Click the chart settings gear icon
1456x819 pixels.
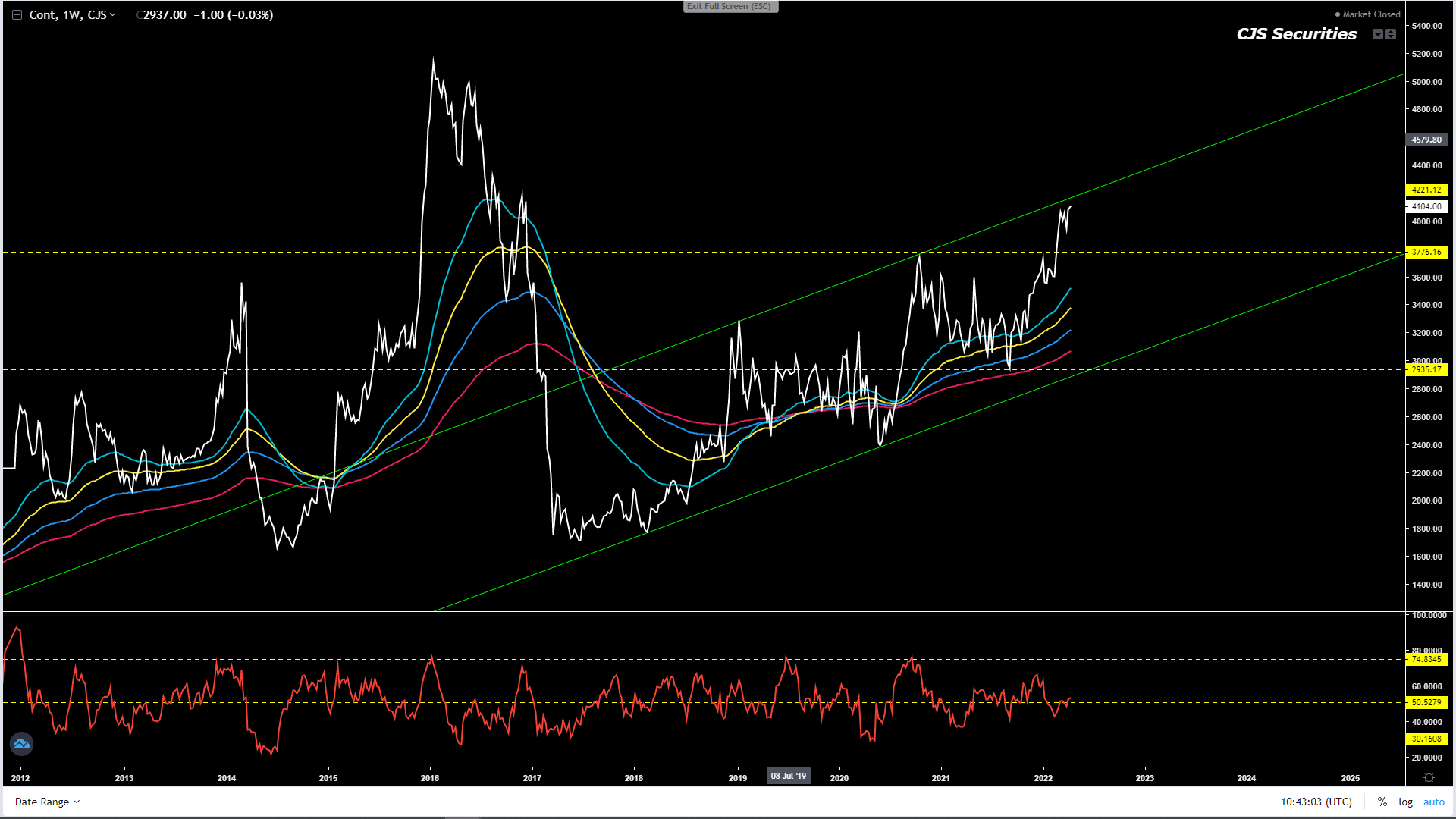1429,778
